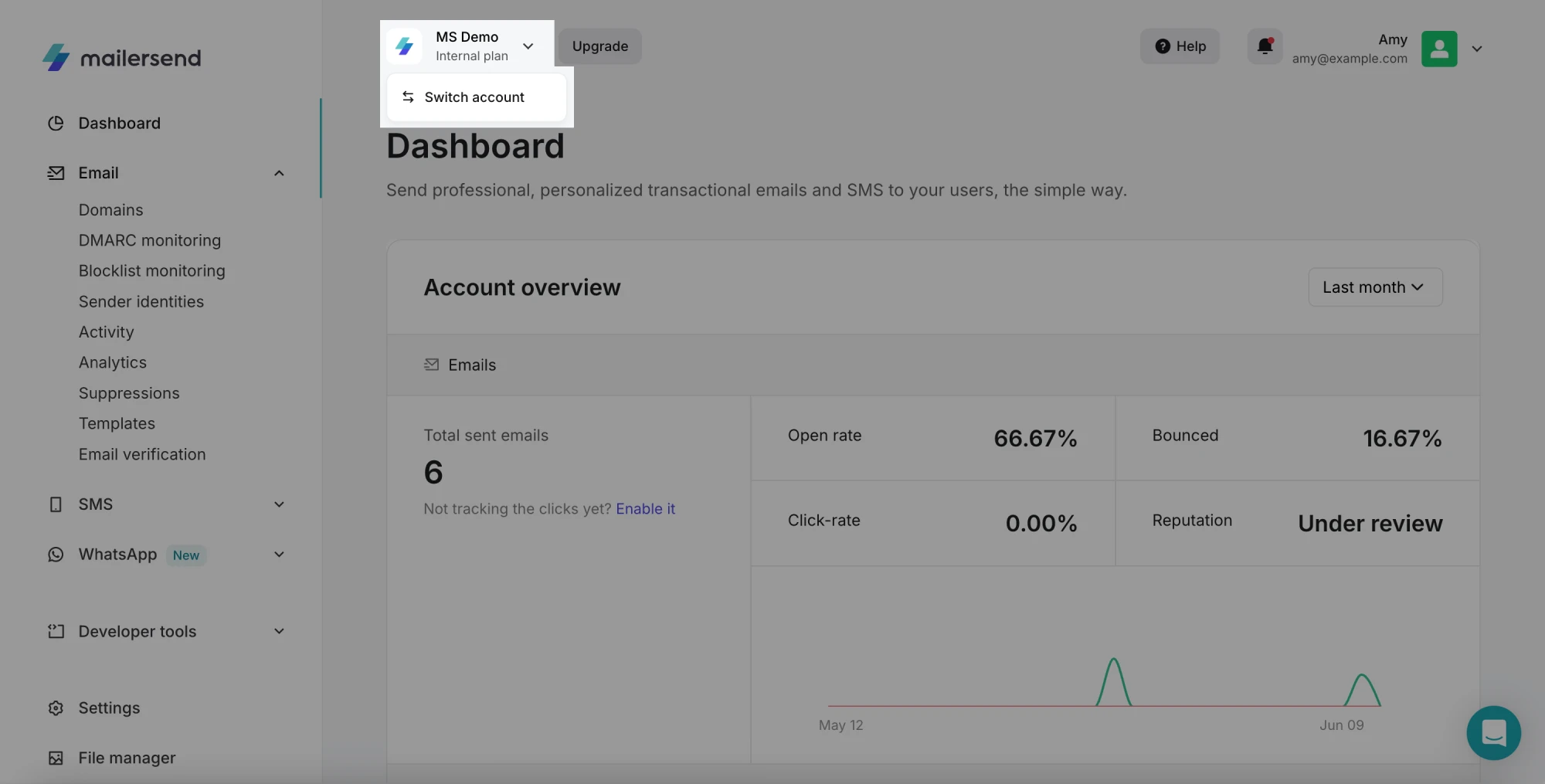
Task: Open the Last month period dropdown
Action: tap(1375, 287)
